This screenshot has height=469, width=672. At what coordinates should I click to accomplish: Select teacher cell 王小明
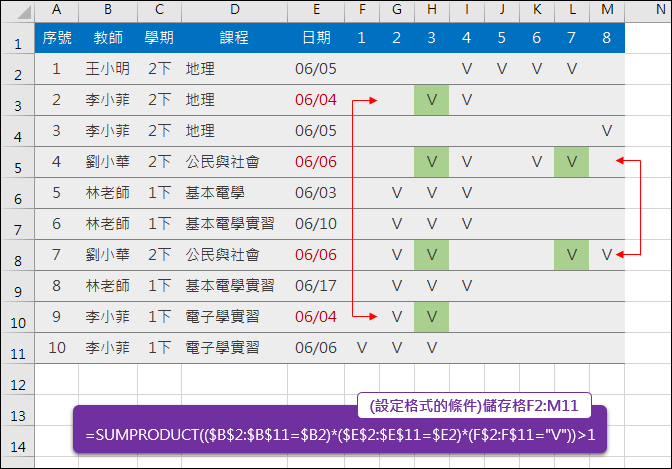[x=108, y=69]
